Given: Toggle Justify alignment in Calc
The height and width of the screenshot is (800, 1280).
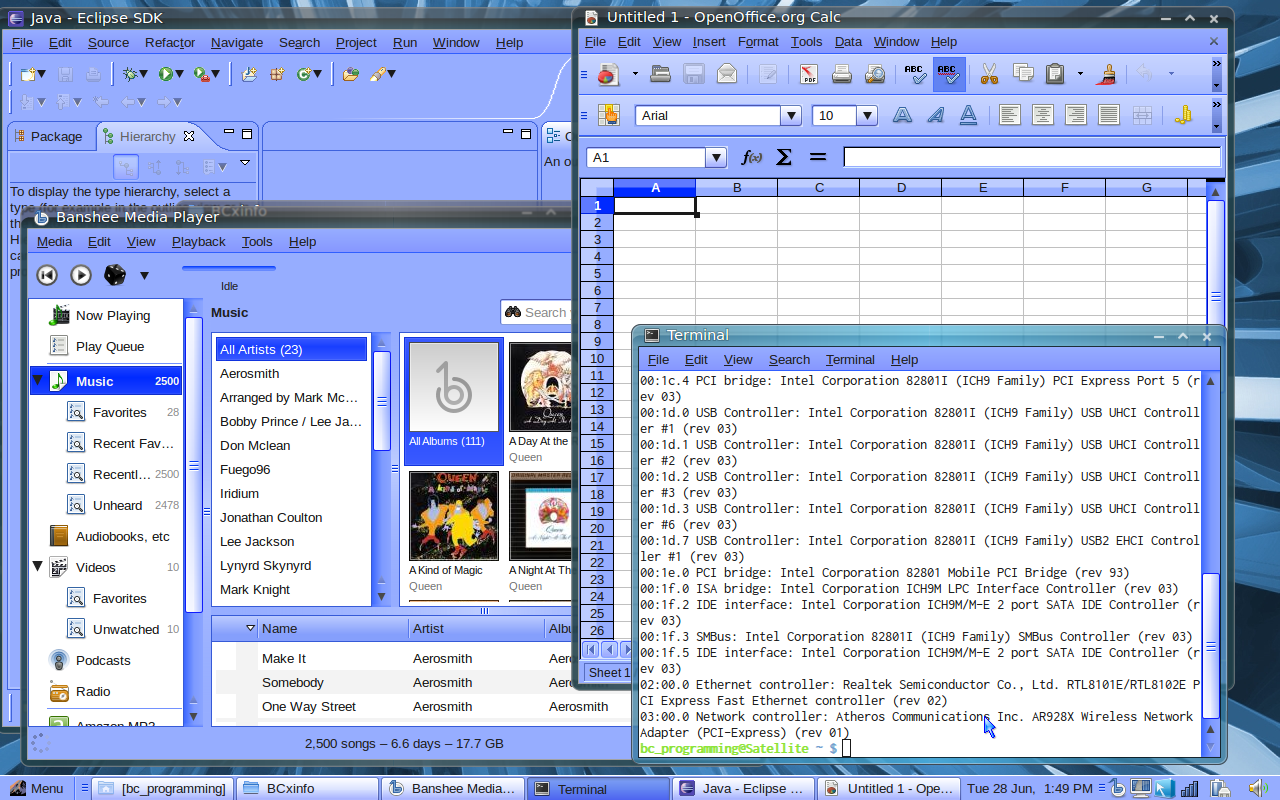Looking at the screenshot, I should pos(1109,115).
